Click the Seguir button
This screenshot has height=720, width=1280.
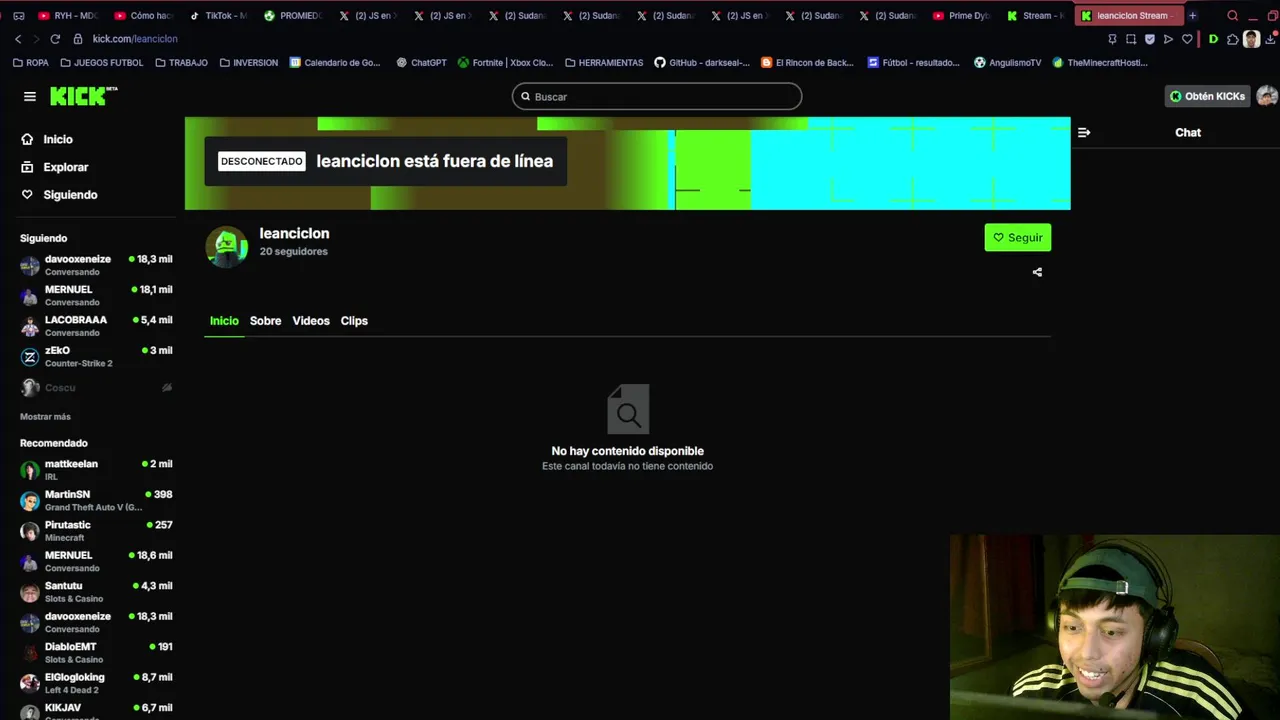point(1017,237)
